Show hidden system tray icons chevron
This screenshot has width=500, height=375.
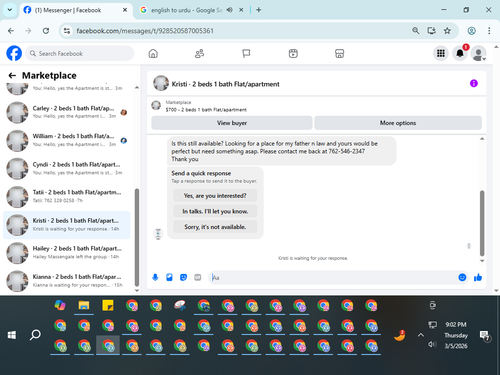421,335
